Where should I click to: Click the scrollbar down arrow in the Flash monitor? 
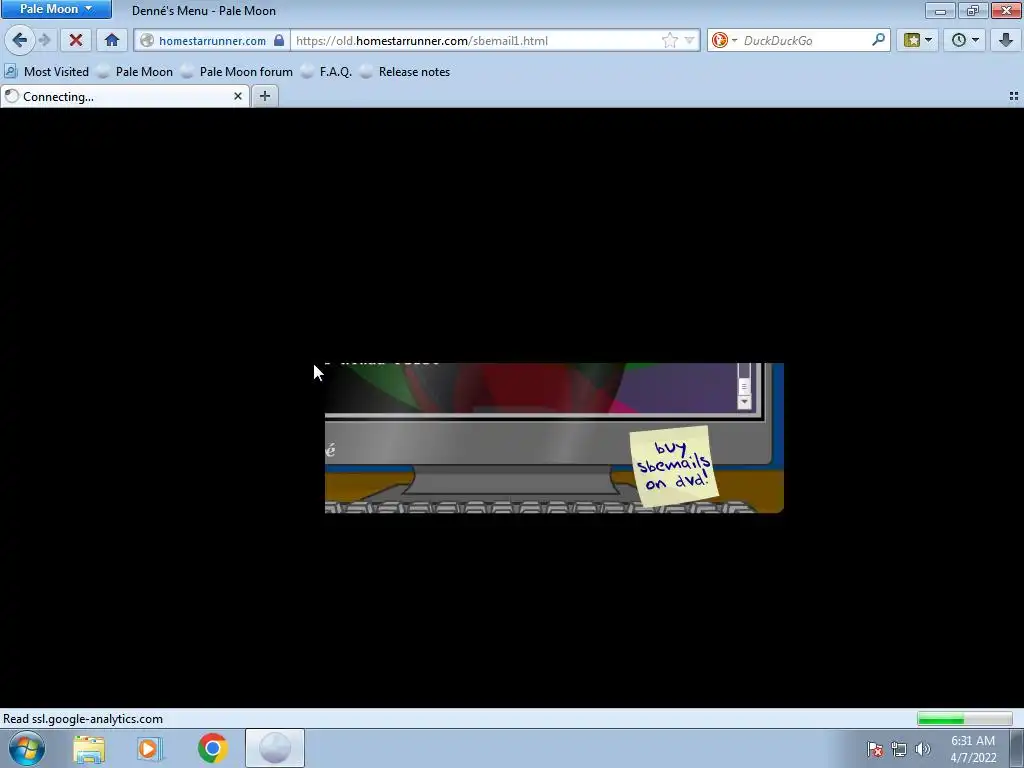click(x=744, y=402)
